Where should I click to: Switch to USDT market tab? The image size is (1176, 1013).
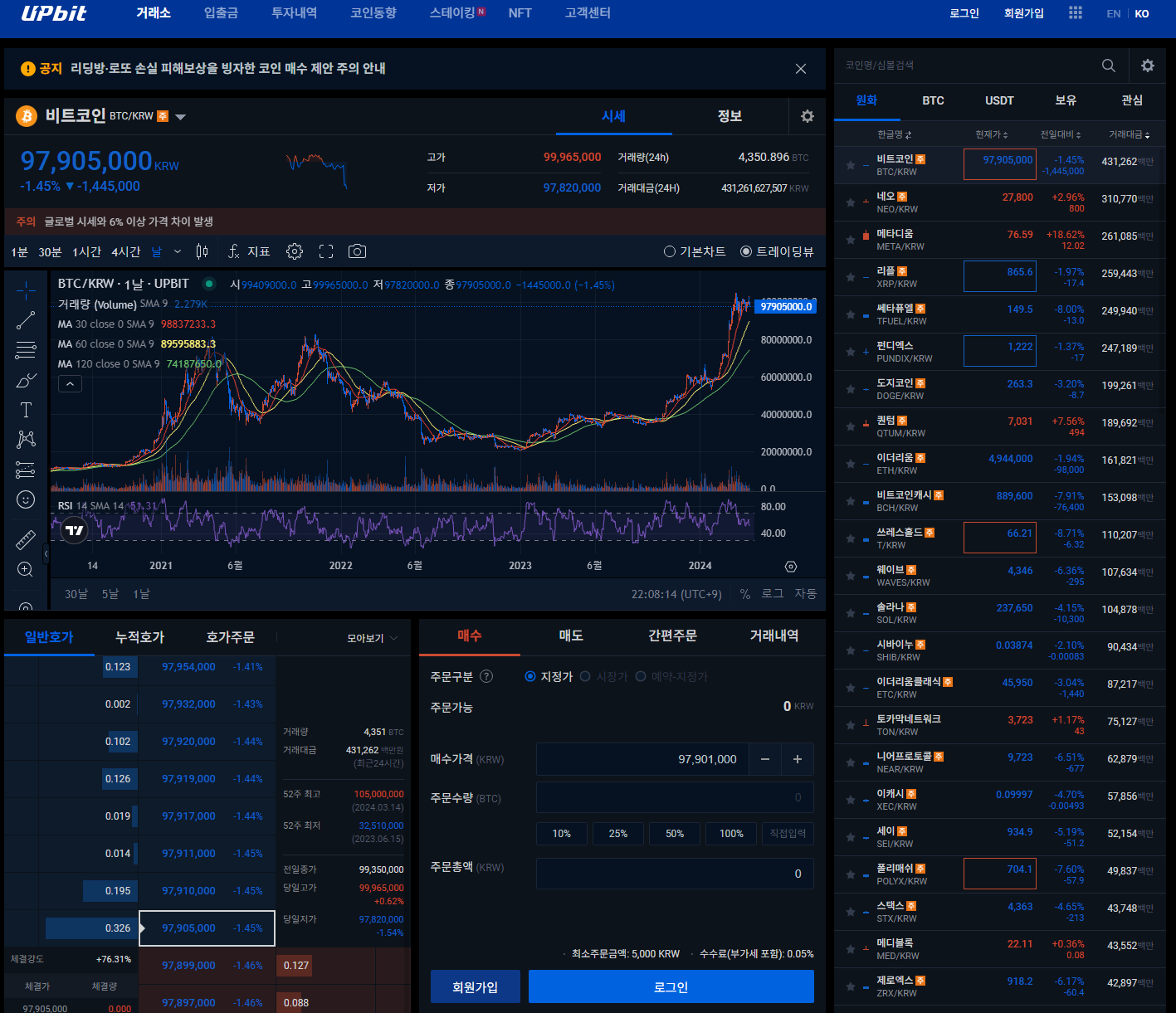click(999, 100)
